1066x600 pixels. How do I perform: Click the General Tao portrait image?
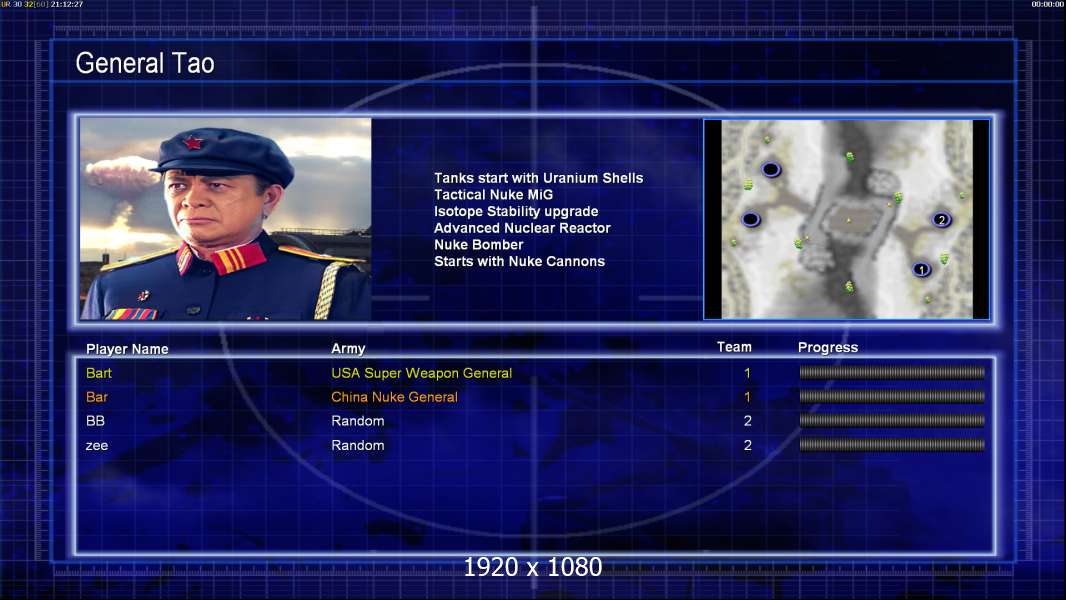(x=226, y=219)
